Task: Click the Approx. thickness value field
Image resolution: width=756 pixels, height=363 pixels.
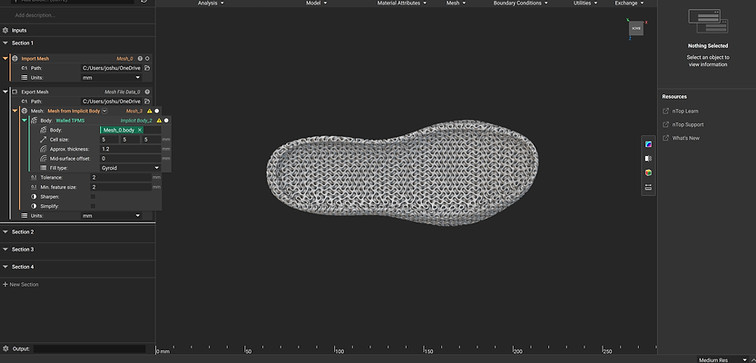Action: point(130,149)
